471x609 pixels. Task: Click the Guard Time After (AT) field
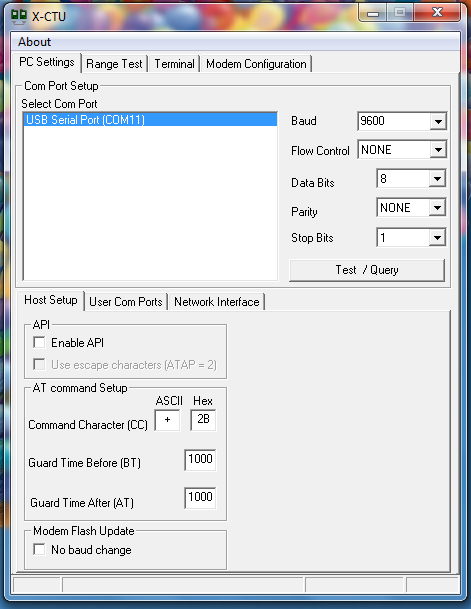click(x=200, y=498)
